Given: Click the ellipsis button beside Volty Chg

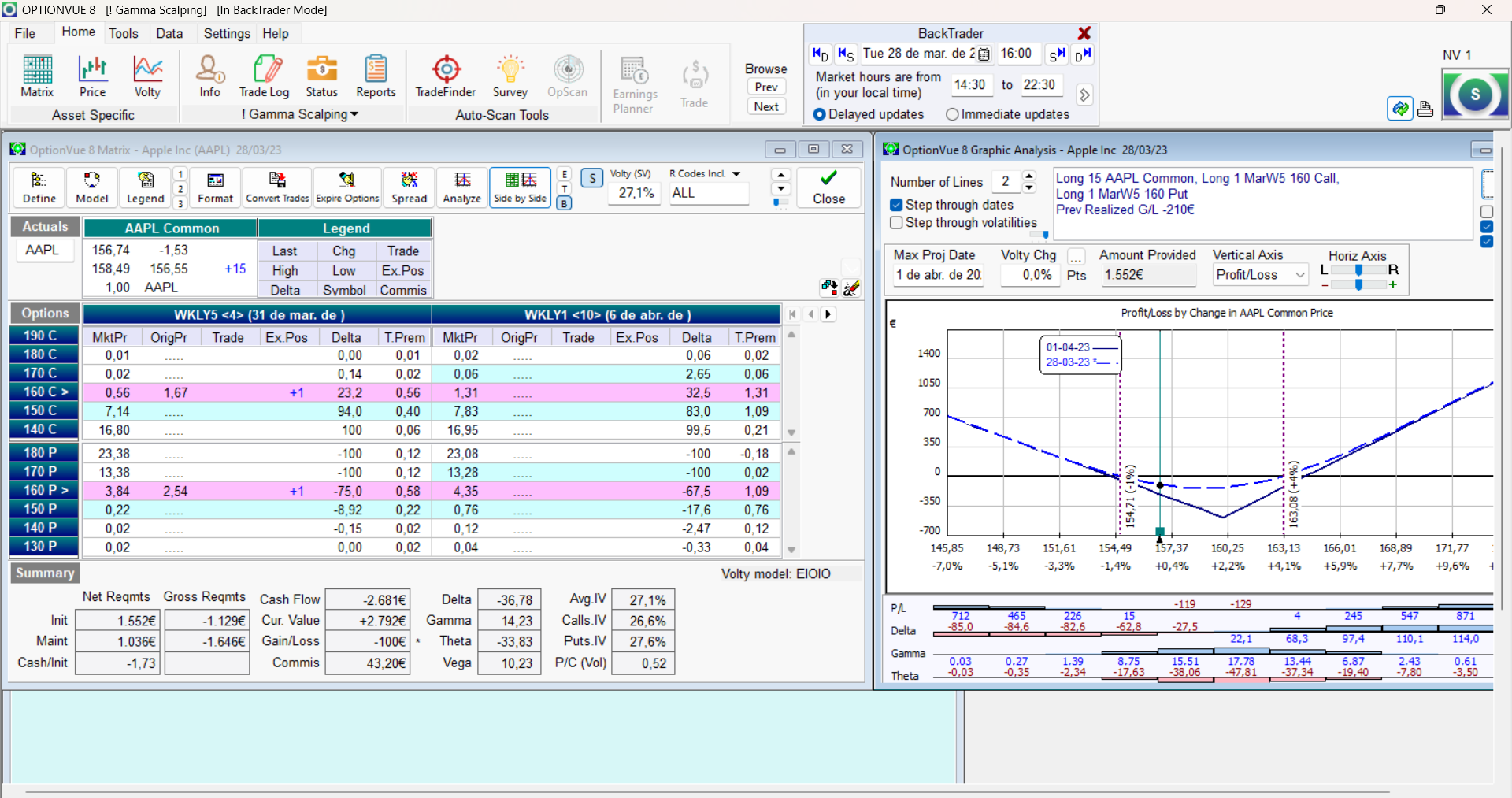Looking at the screenshot, I should pos(1077,256).
